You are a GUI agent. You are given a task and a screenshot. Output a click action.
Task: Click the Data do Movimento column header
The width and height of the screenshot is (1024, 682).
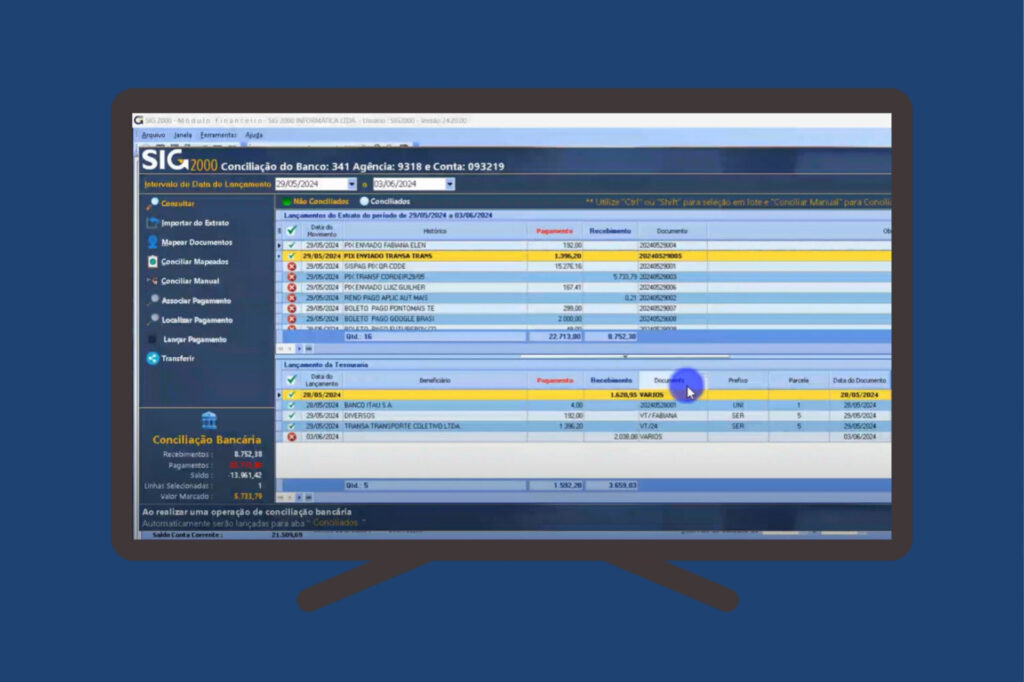pos(322,231)
